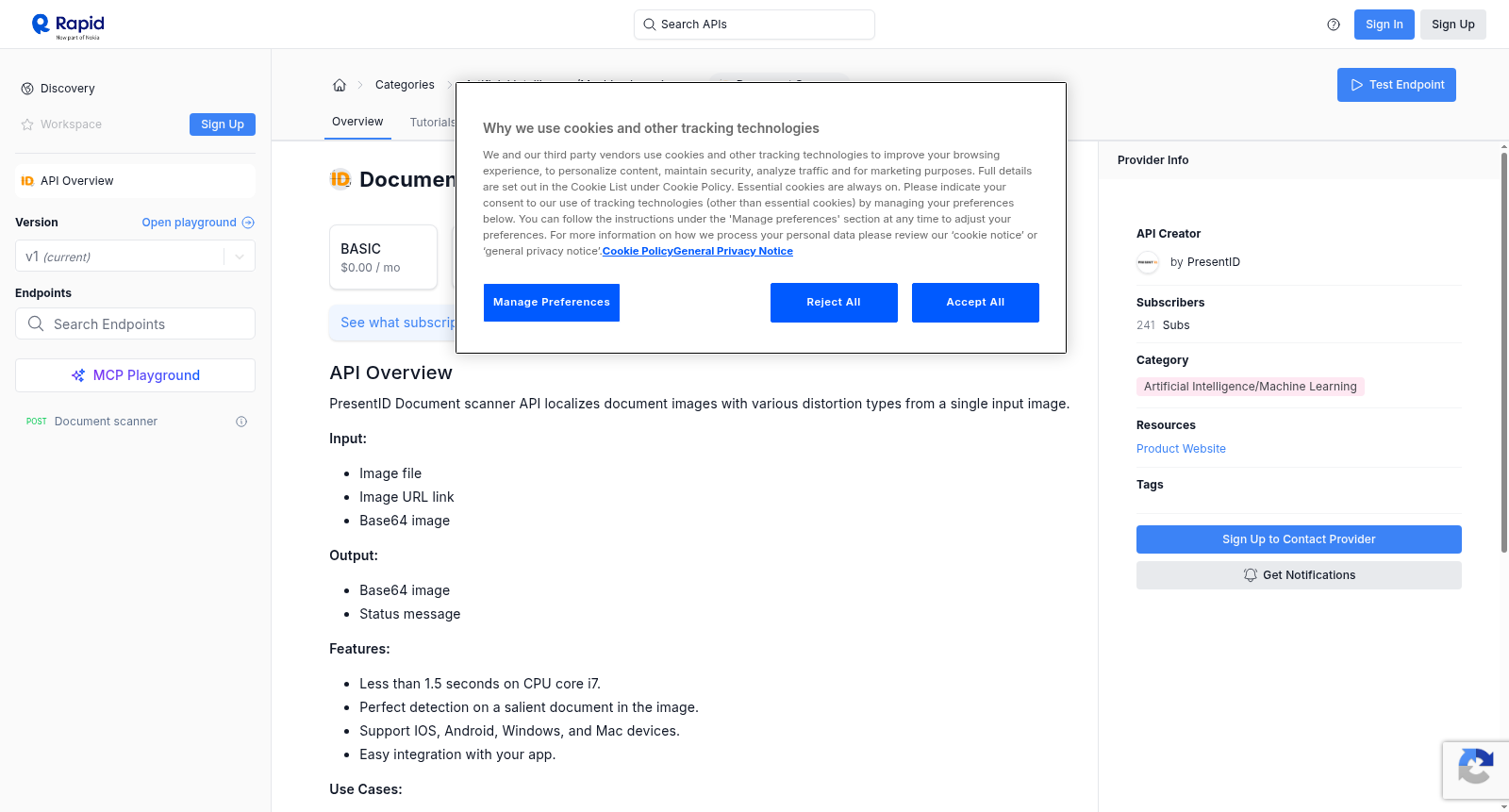Open Discovery in the sidebar
The height and width of the screenshot is (812, 1509).
[x=68, y=89]
